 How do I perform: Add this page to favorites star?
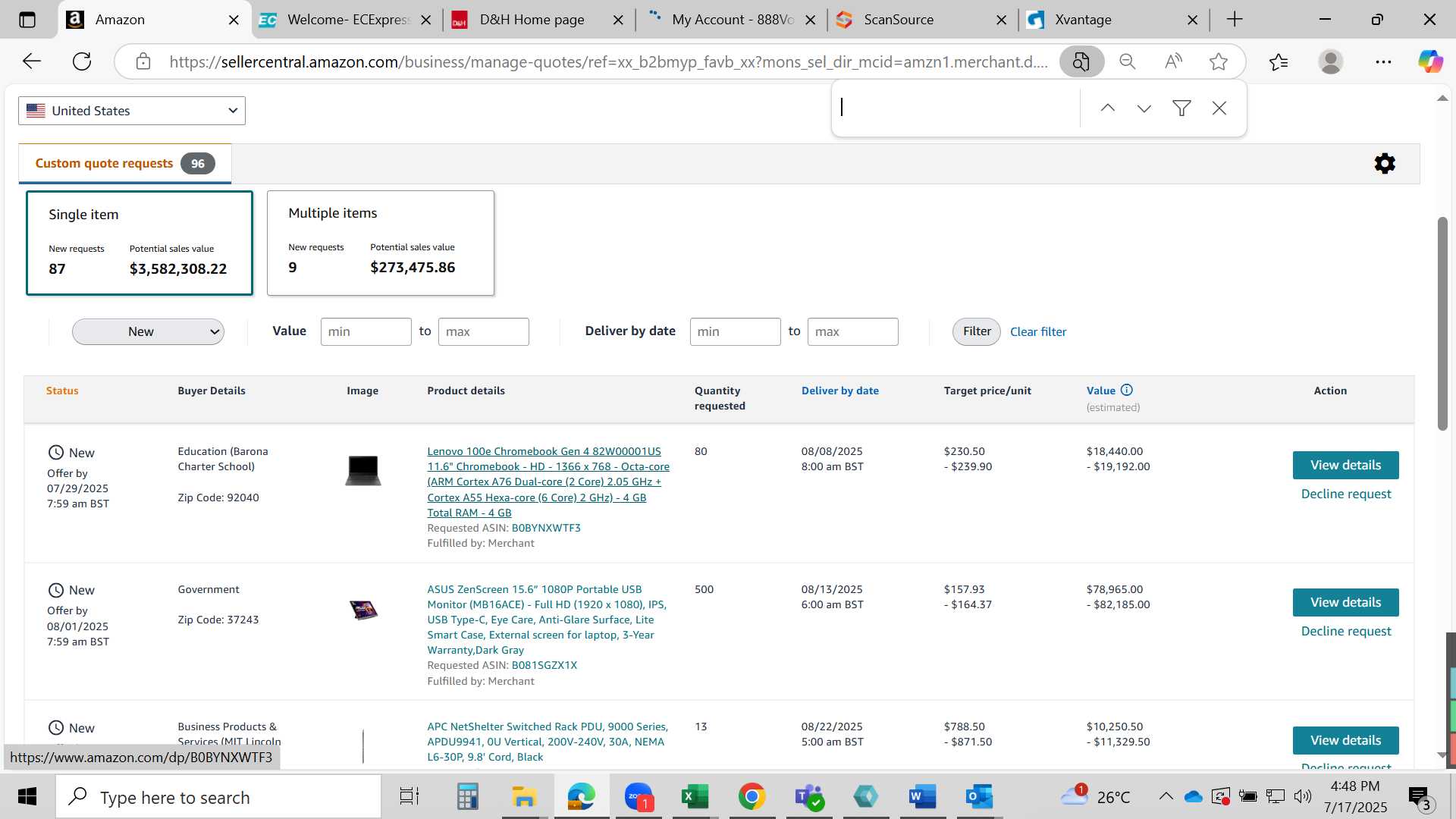click(x=1219, y=61)
